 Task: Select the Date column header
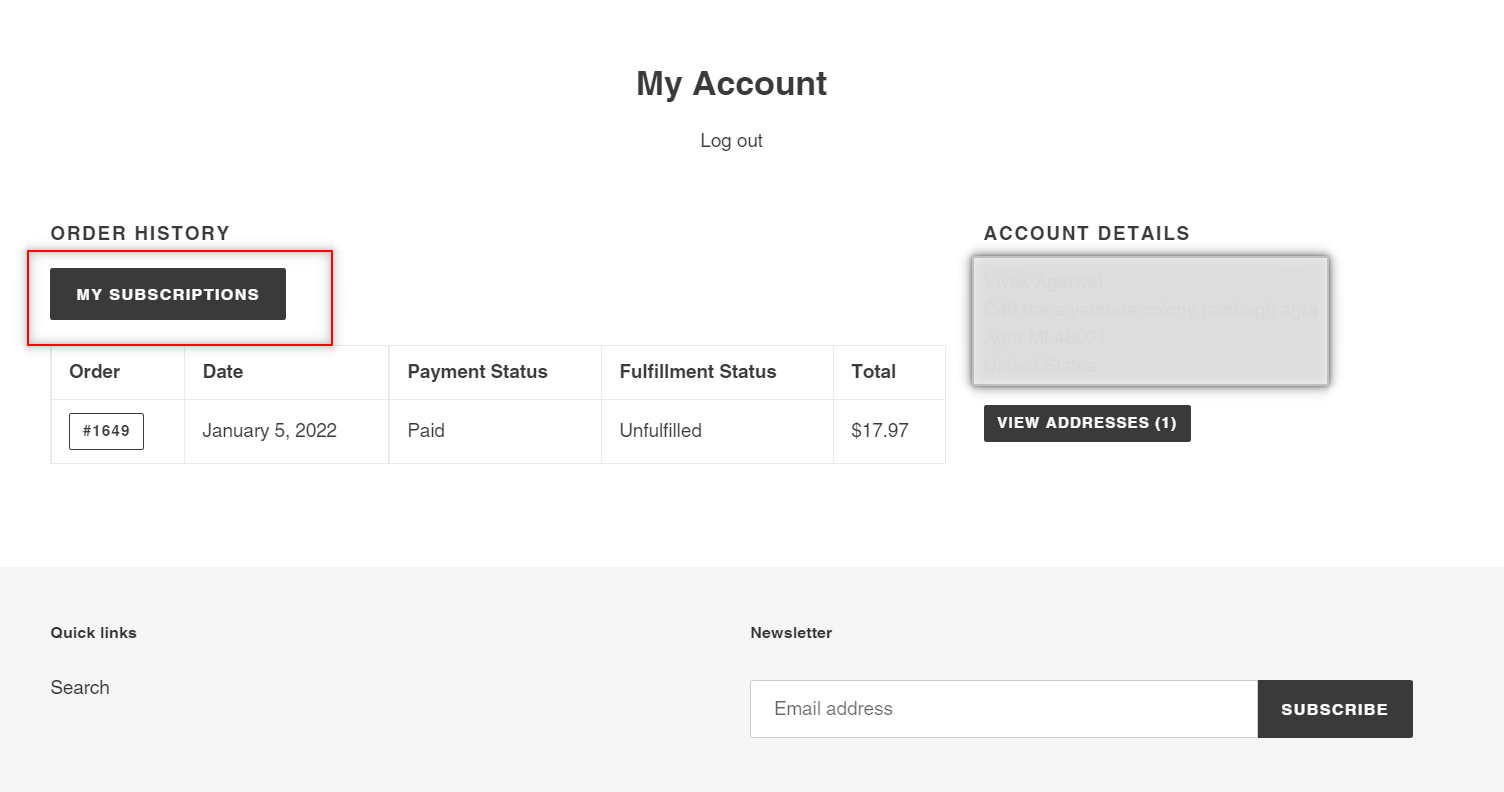(223, 372)
